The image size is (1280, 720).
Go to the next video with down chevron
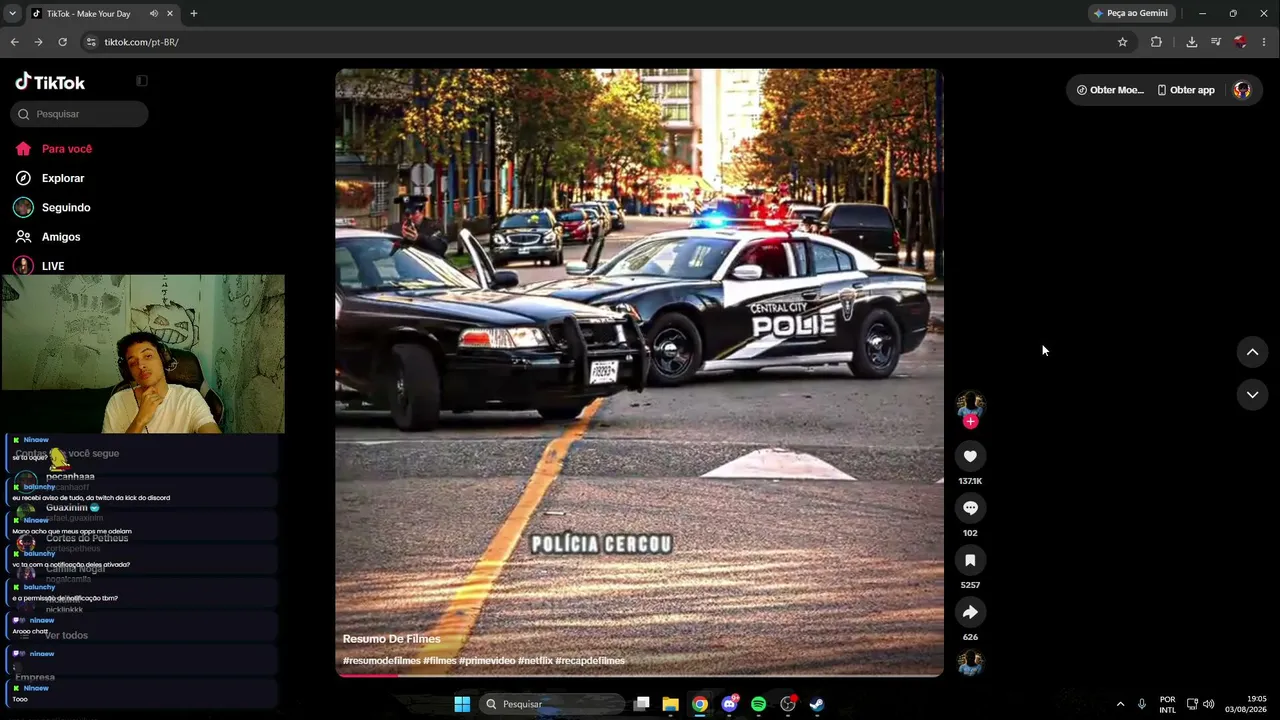[x=1252, y=395]
